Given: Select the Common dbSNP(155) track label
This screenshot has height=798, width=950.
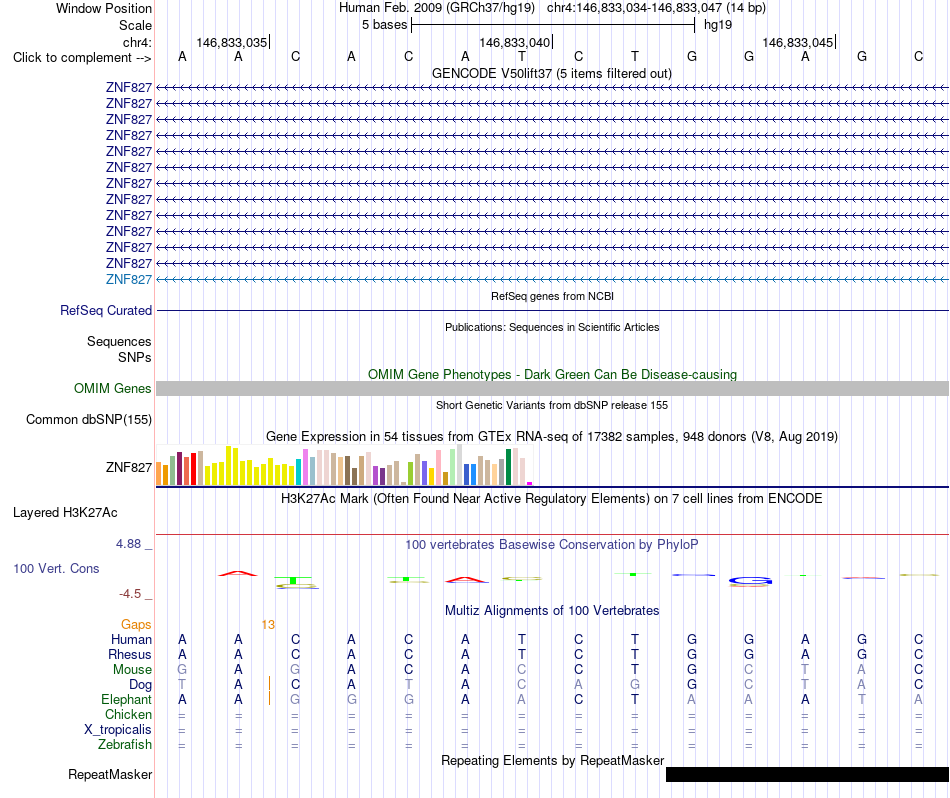Looking at the screenshot, I should pyautogui.click(x=89, y=419).
